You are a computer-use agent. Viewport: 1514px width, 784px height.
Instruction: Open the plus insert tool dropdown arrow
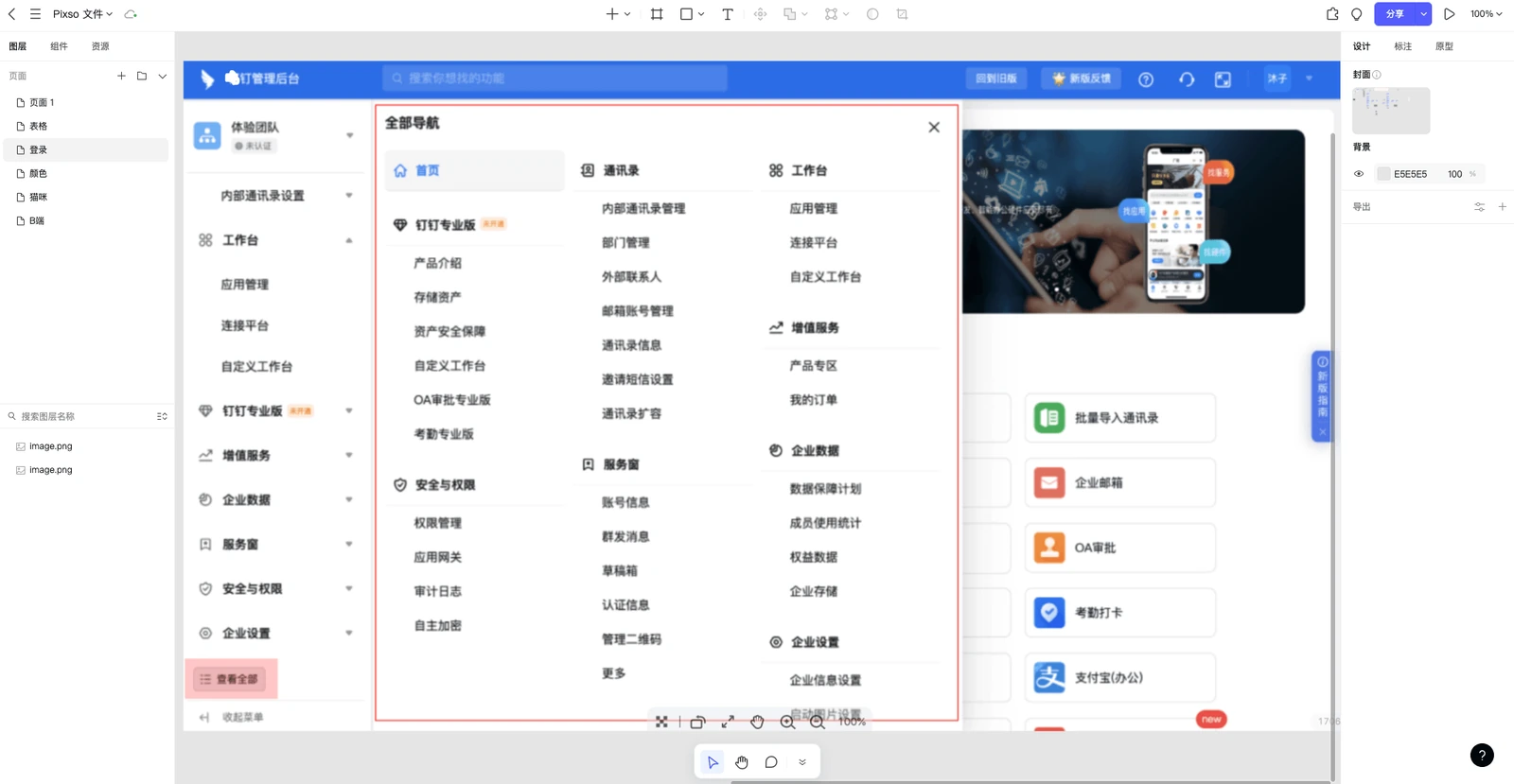click(x=627, y=14)
